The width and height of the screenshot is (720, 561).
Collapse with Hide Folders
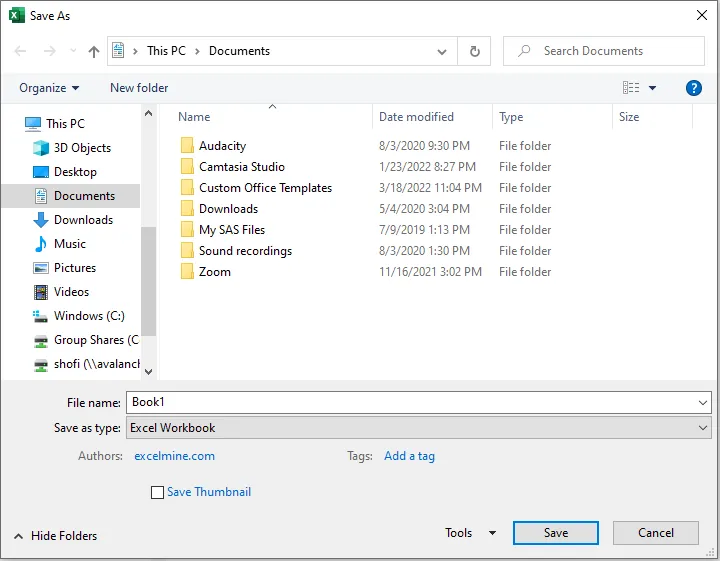pos(56,536)
